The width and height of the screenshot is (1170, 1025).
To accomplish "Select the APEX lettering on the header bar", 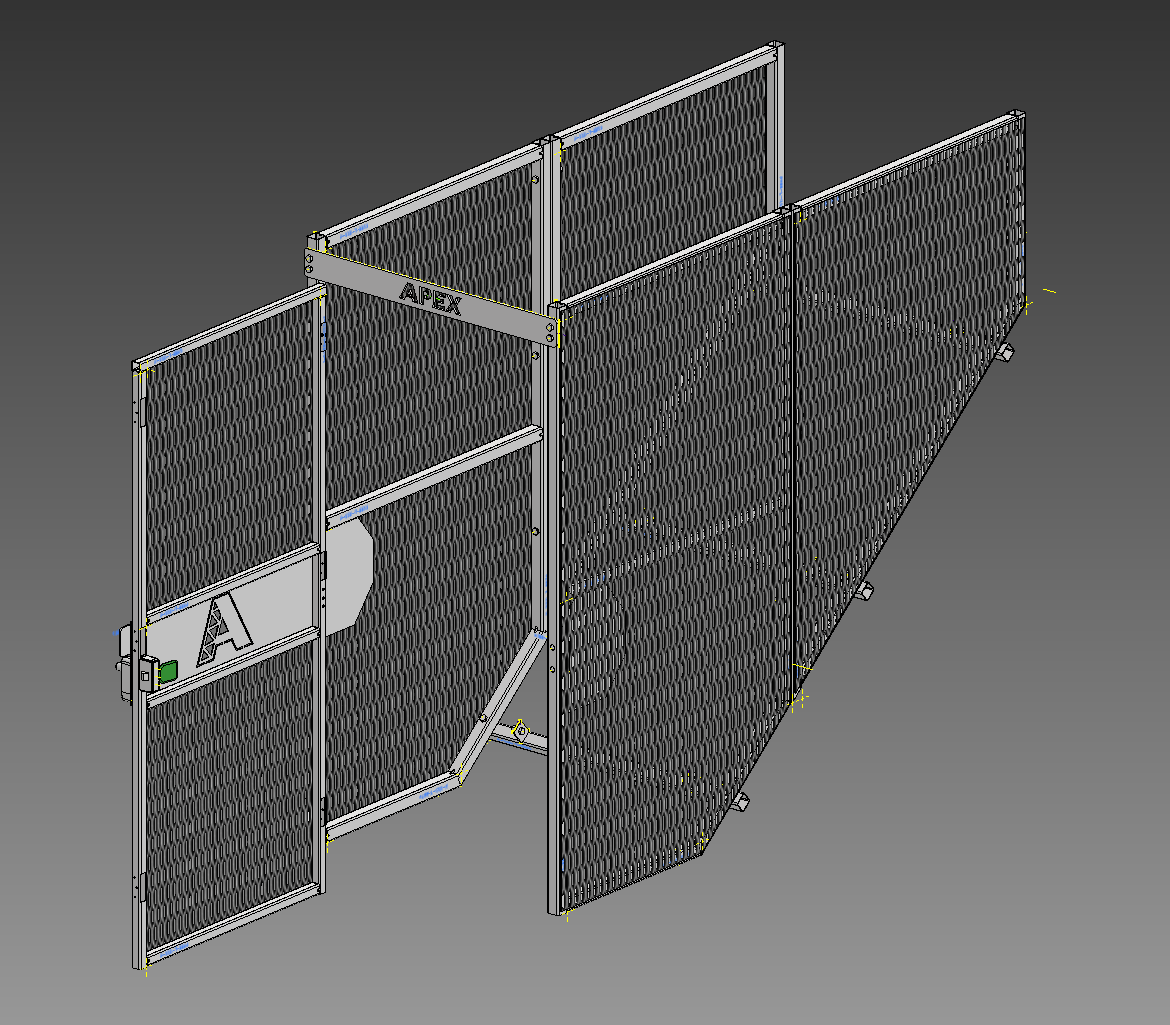I will click(431, 298).
